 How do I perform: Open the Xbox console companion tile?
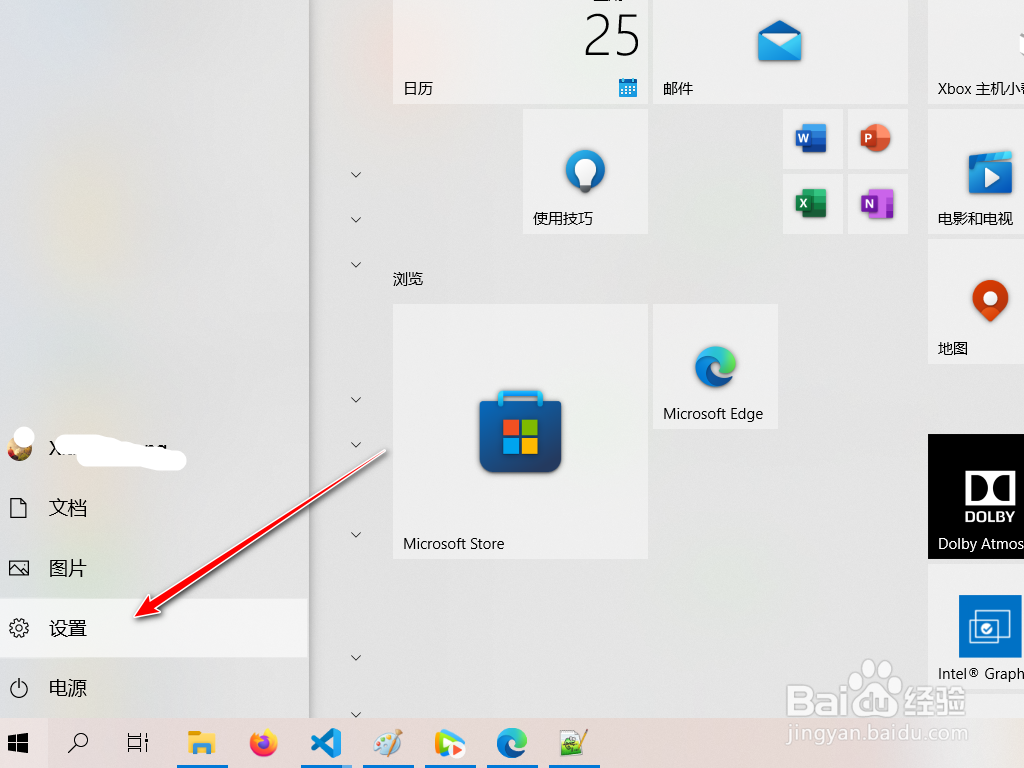click(x=976, y=52)
